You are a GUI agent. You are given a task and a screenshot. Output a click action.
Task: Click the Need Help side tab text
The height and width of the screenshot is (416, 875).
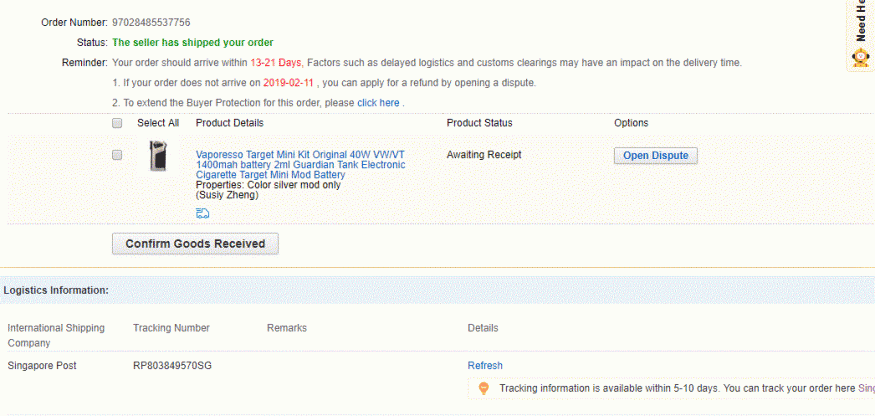[860, 20]
